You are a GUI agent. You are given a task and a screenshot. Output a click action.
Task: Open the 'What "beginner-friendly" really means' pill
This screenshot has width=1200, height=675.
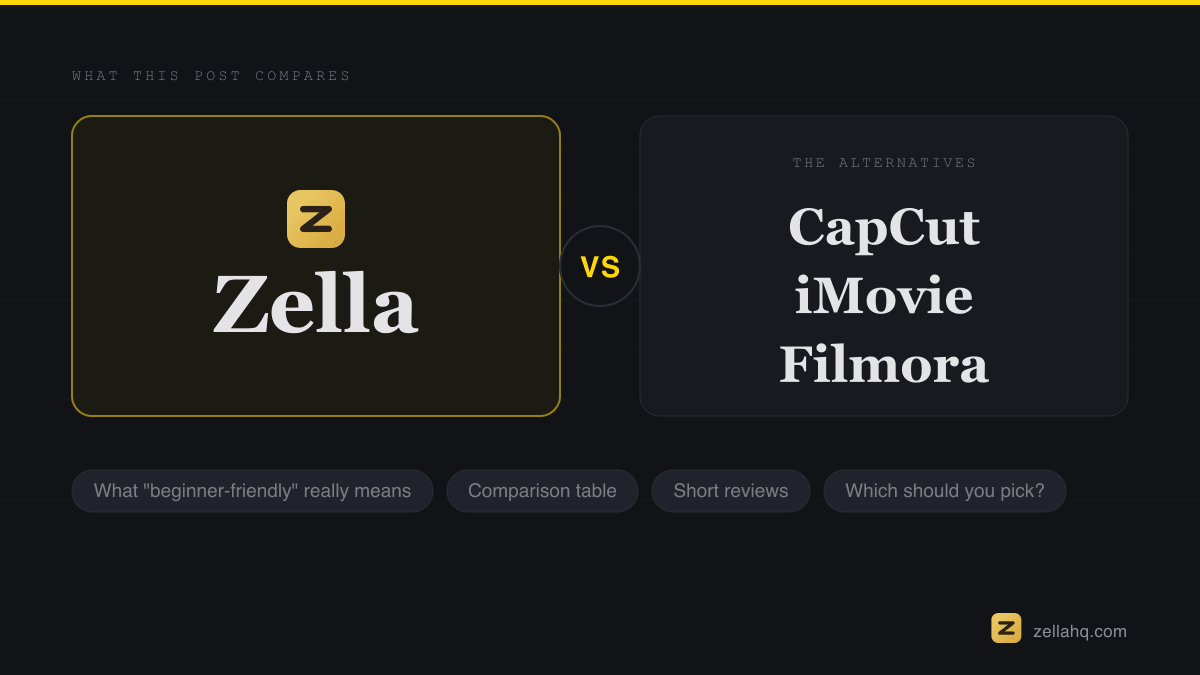(252, 491)
